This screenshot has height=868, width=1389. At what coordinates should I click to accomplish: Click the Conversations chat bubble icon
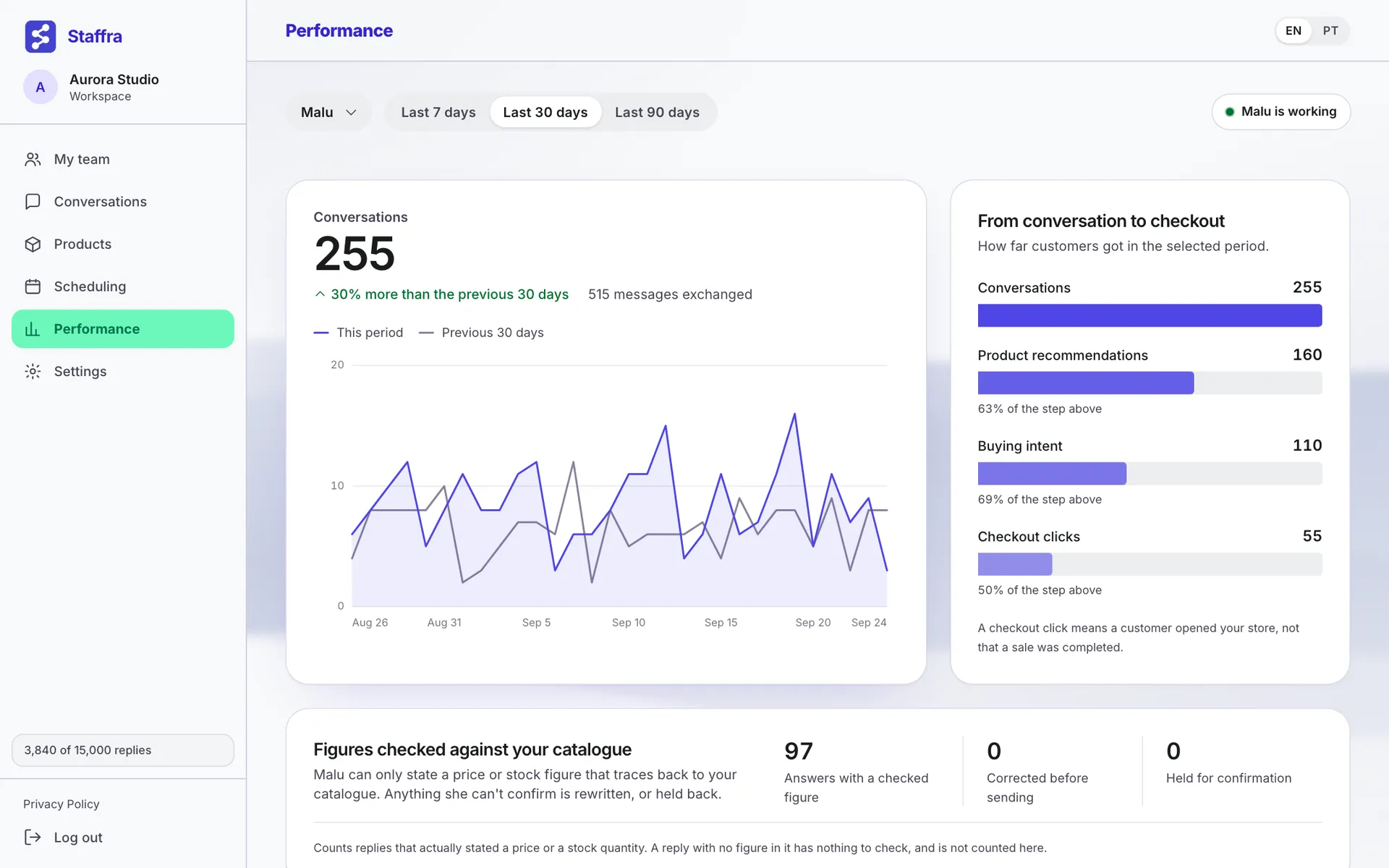coord(33,202)
